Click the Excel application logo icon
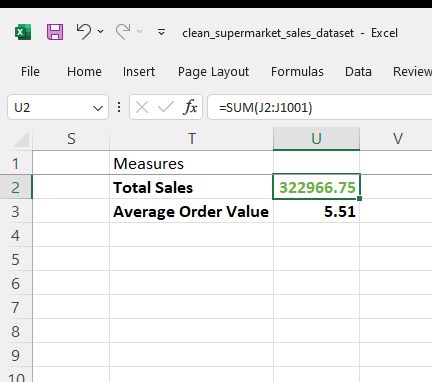The height and width of the screenshot is (382, 432). point(23,32)
